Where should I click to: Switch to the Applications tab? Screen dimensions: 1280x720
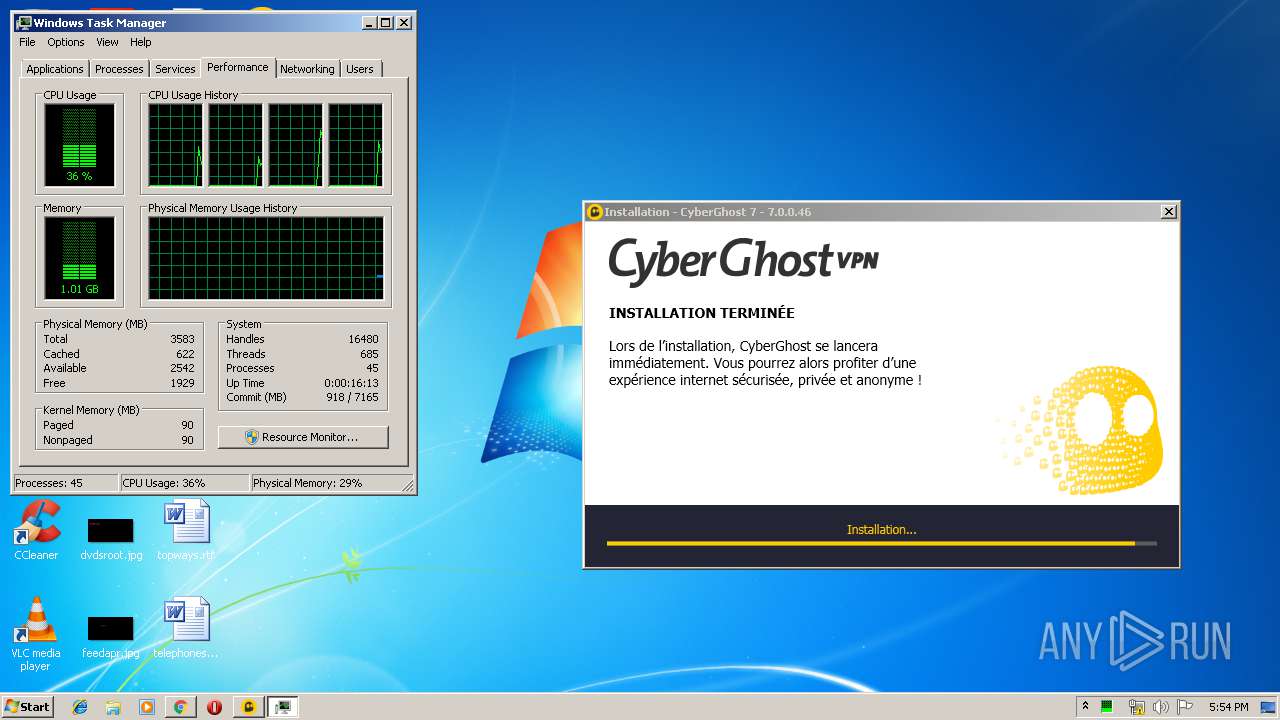(x=55, y=69)
